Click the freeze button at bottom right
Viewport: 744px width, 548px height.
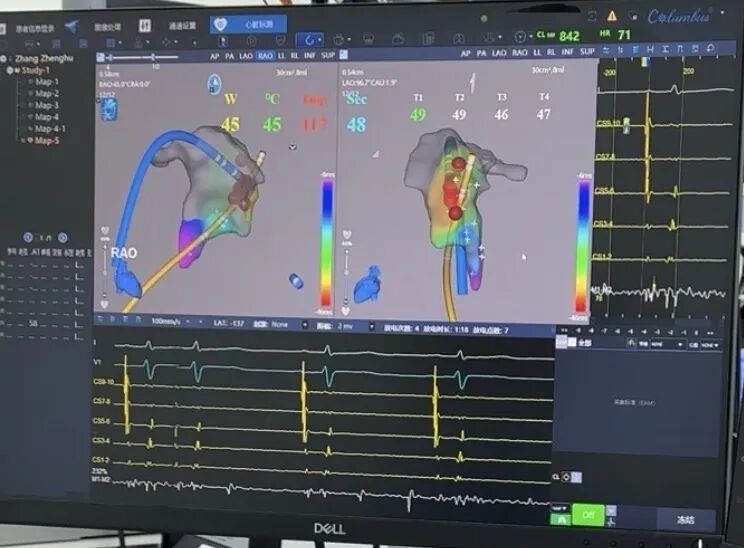tap(684, 520)
